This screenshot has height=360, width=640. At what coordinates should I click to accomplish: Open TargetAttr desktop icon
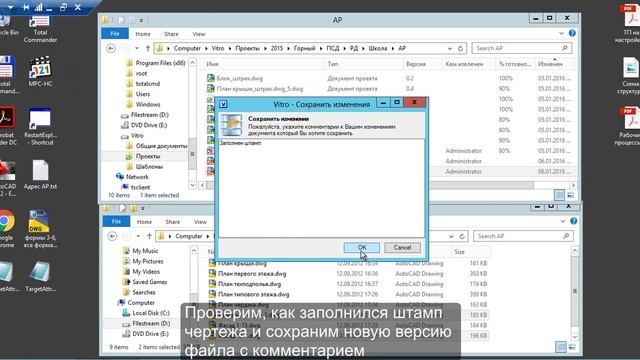tap(40, 277)
